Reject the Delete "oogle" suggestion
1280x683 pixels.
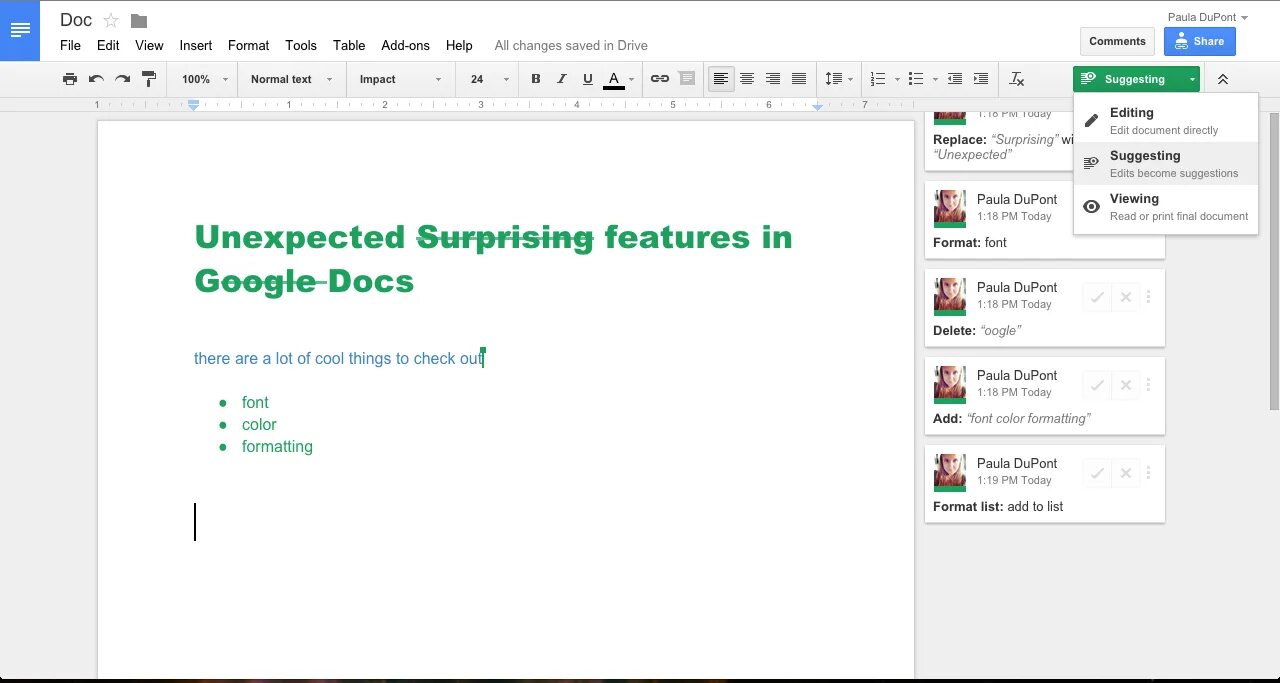coord(1126,297)
